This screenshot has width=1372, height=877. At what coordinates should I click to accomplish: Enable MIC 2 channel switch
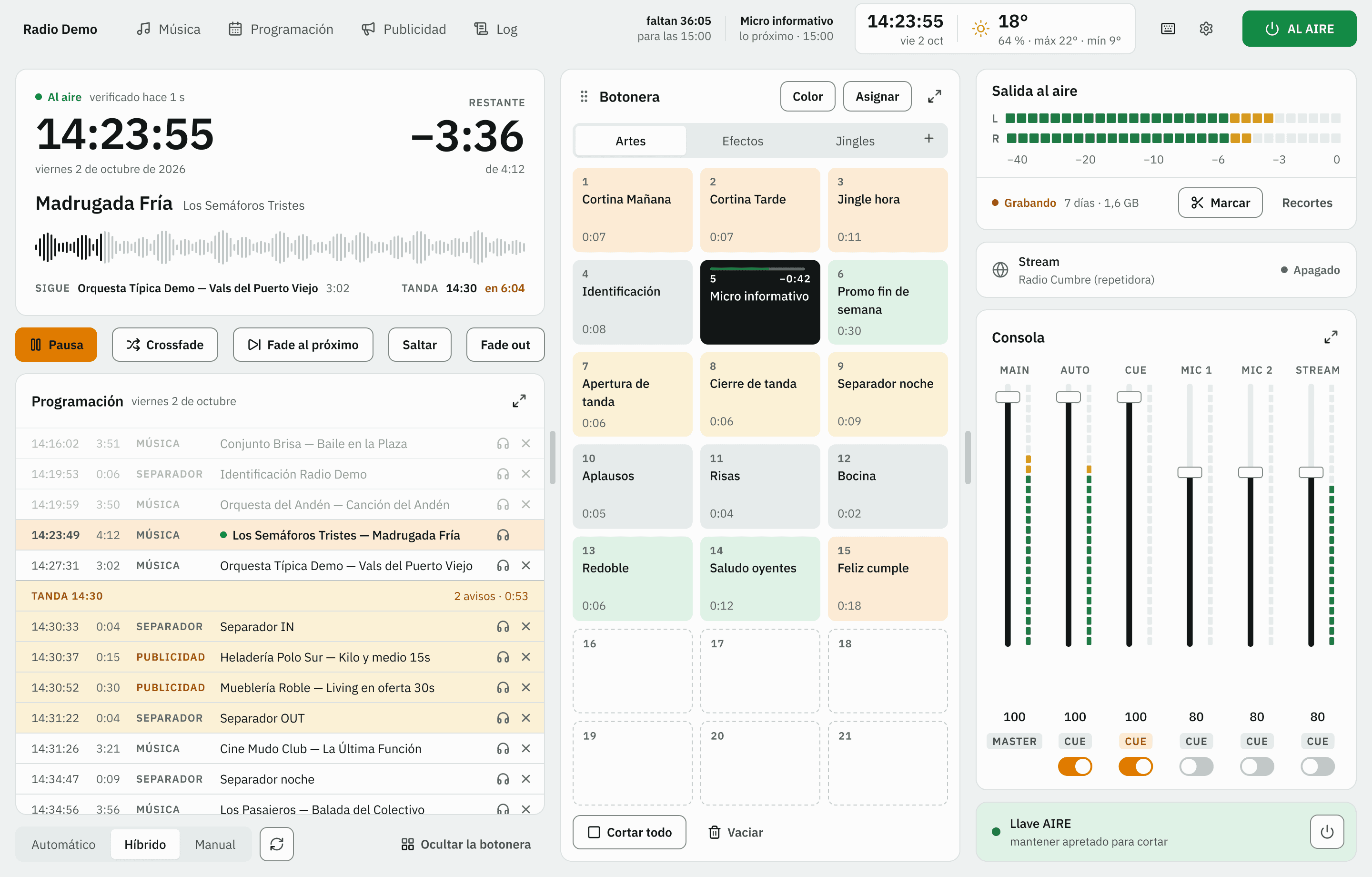coord(1256,766)
